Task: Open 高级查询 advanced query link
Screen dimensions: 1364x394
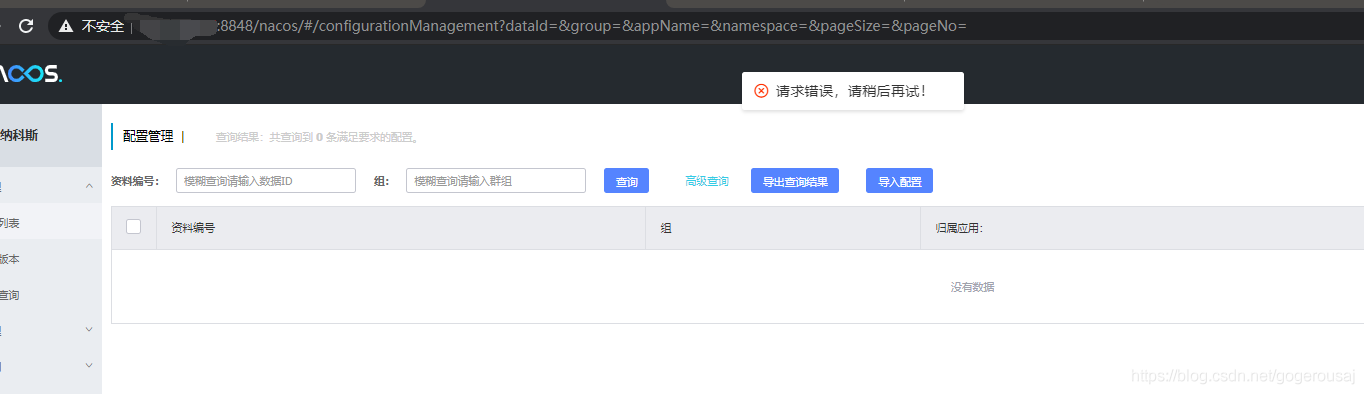Action: (x=707, y=181)
